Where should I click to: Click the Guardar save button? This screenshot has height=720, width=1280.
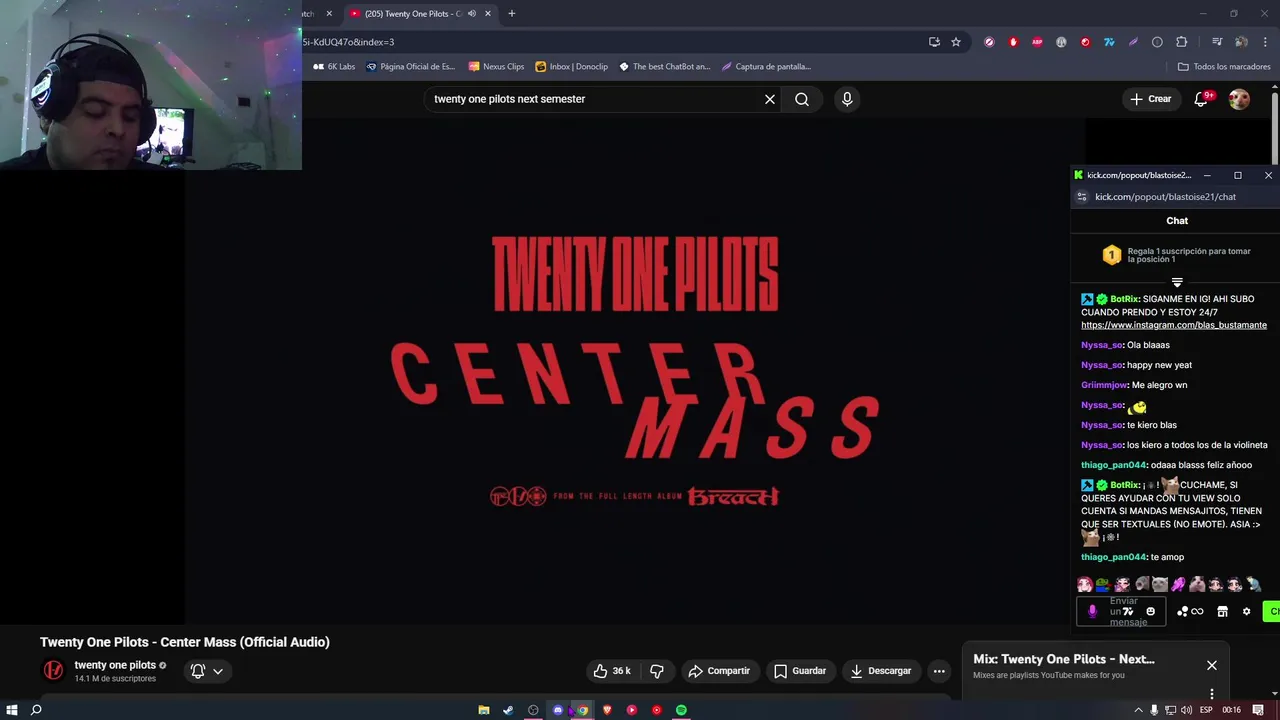pyautogui.click(x=800, y=671)
